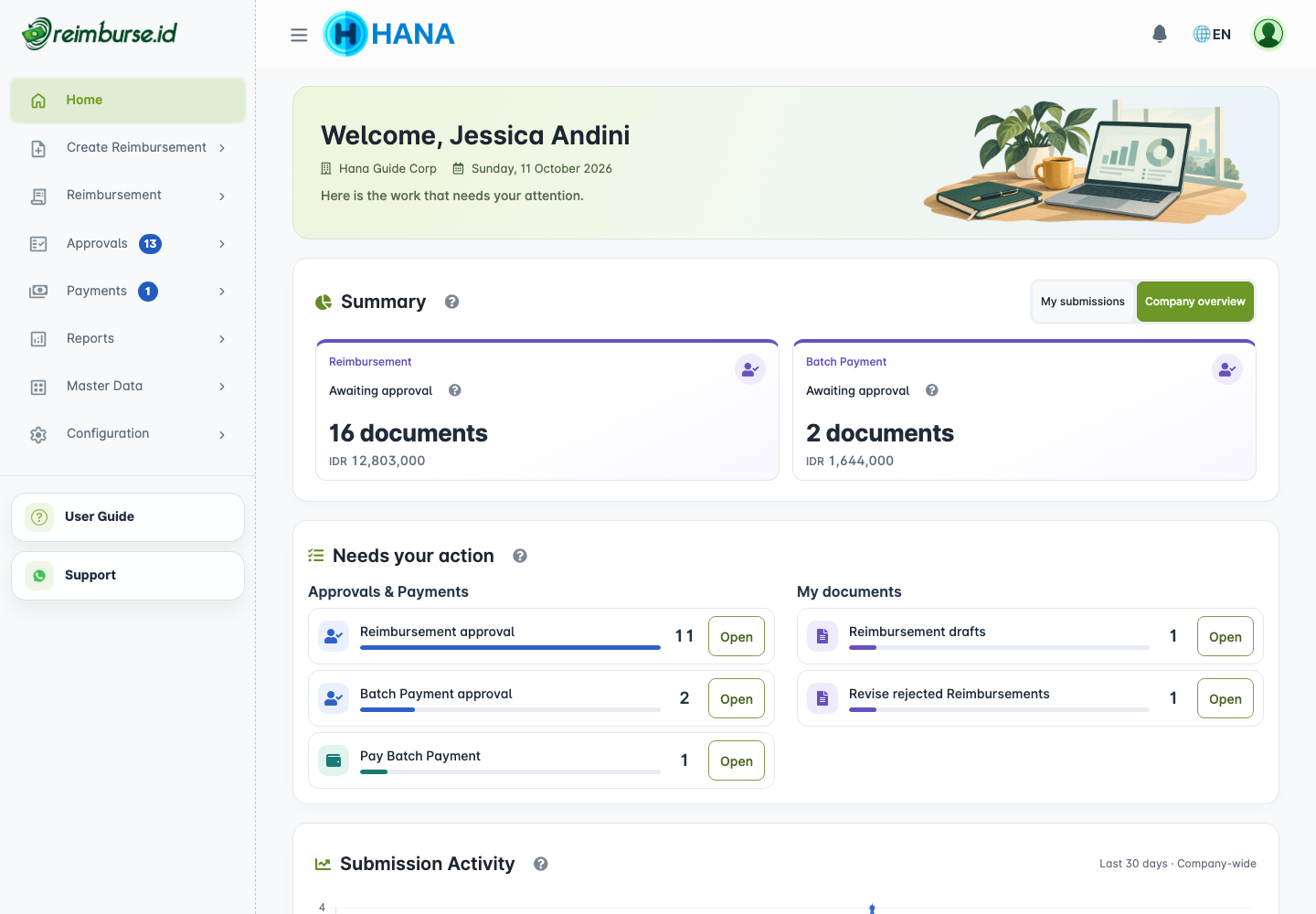Go to Home in the sidebar
The image size is (1316, 914).
click(128, 101)
